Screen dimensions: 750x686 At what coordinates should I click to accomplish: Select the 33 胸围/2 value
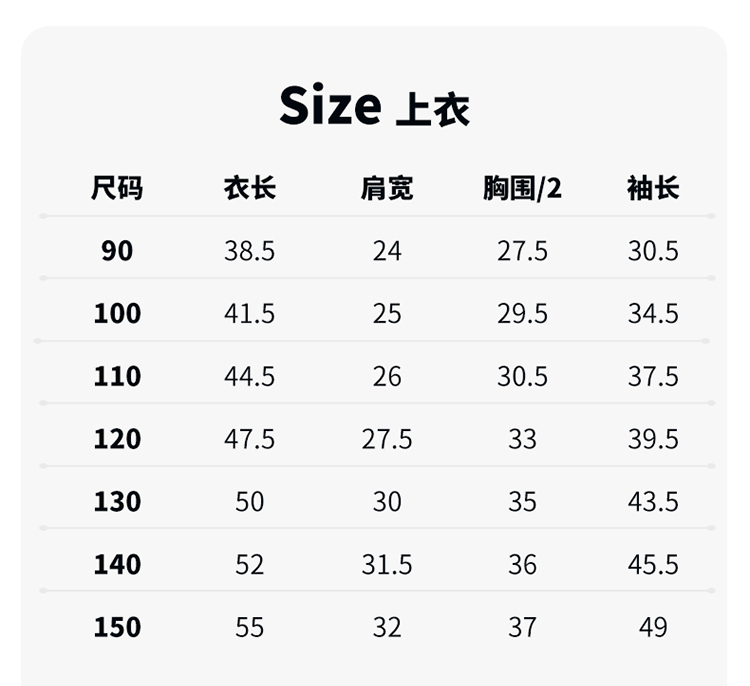pyautogui.click(x=522, y=438)
